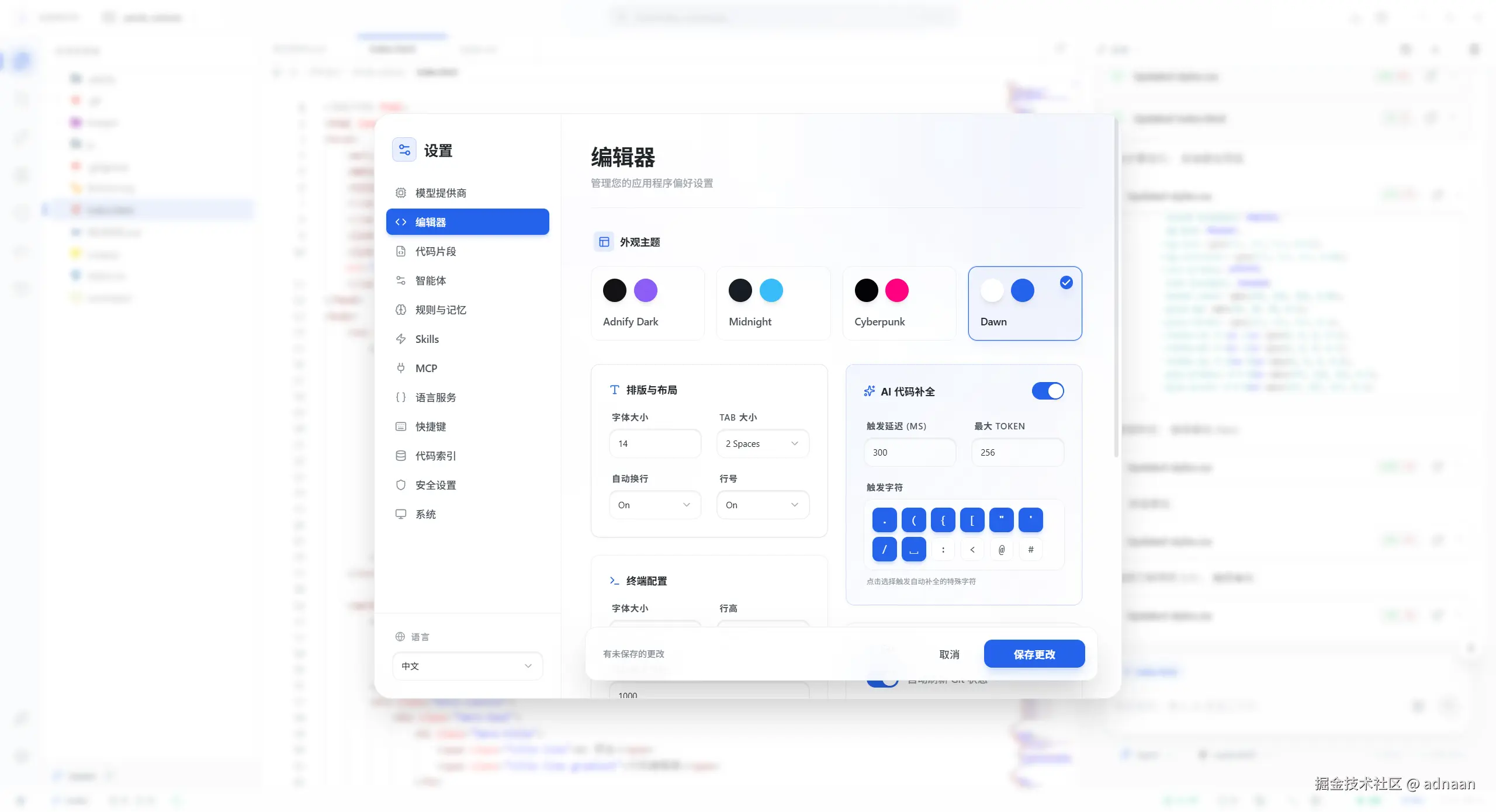Click the lightning icon for Skills
The image size is (1496, 812).
(401, 339)
